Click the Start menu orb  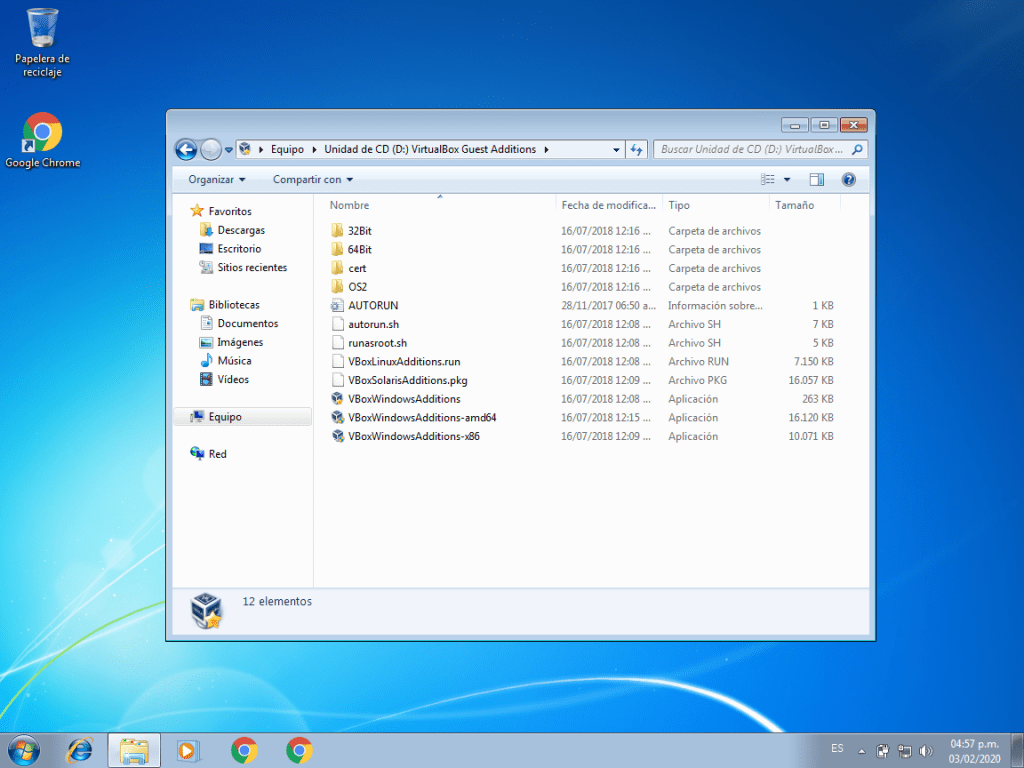(x=24, y=750)
